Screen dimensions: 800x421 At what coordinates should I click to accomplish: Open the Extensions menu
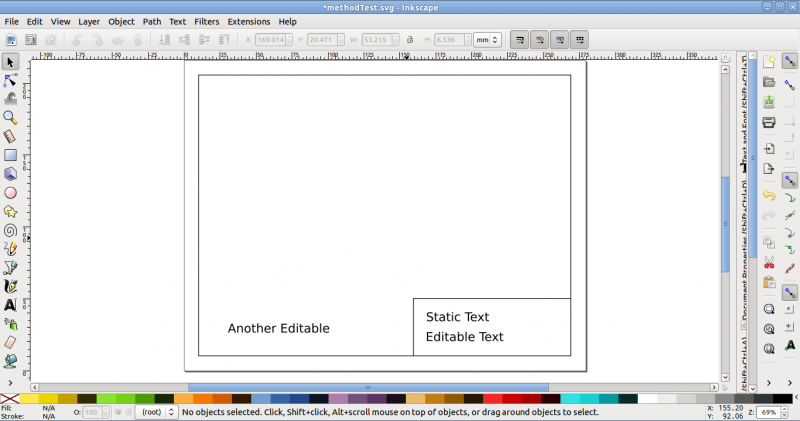click(x=249, y=21)
